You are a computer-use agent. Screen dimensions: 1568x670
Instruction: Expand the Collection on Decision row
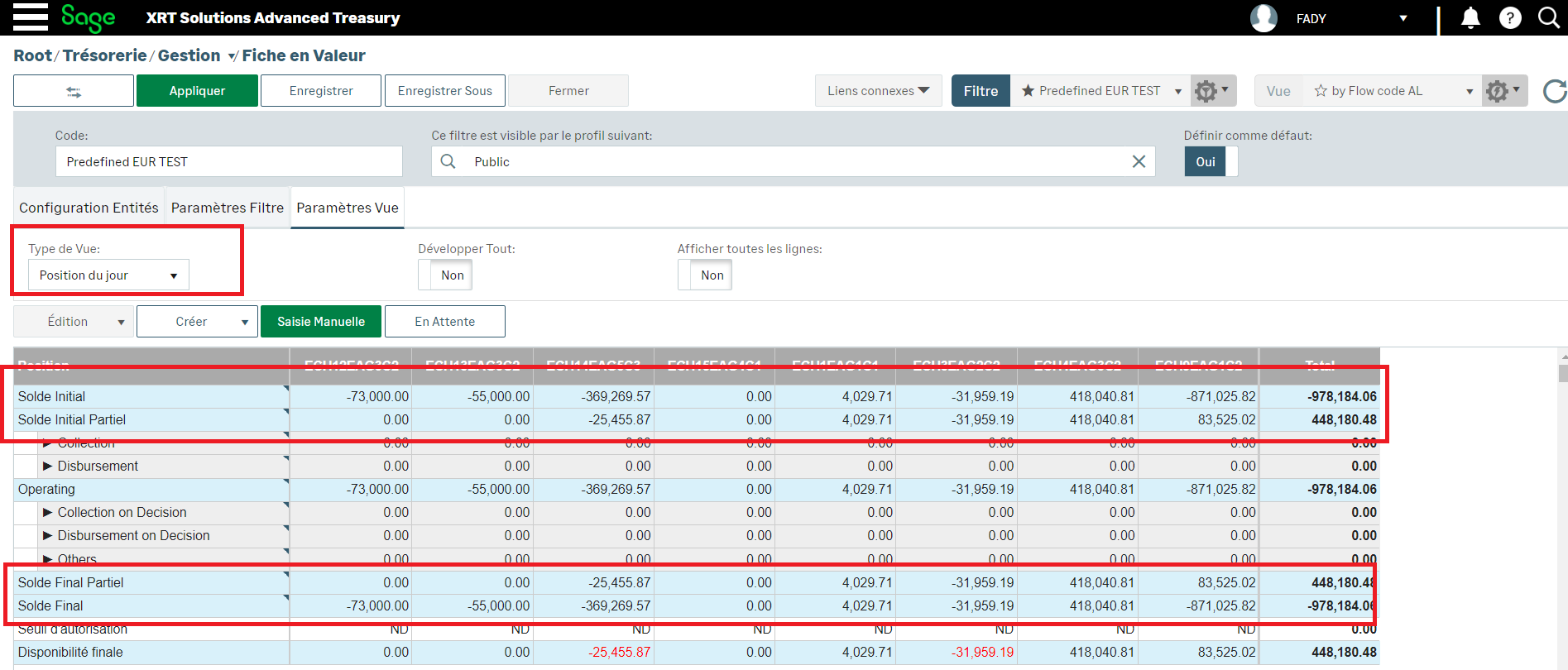point(47,513)
